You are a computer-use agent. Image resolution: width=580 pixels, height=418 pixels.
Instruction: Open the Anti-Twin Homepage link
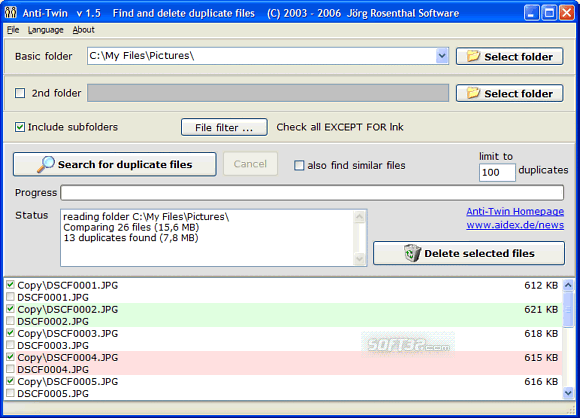click(515, 211)
